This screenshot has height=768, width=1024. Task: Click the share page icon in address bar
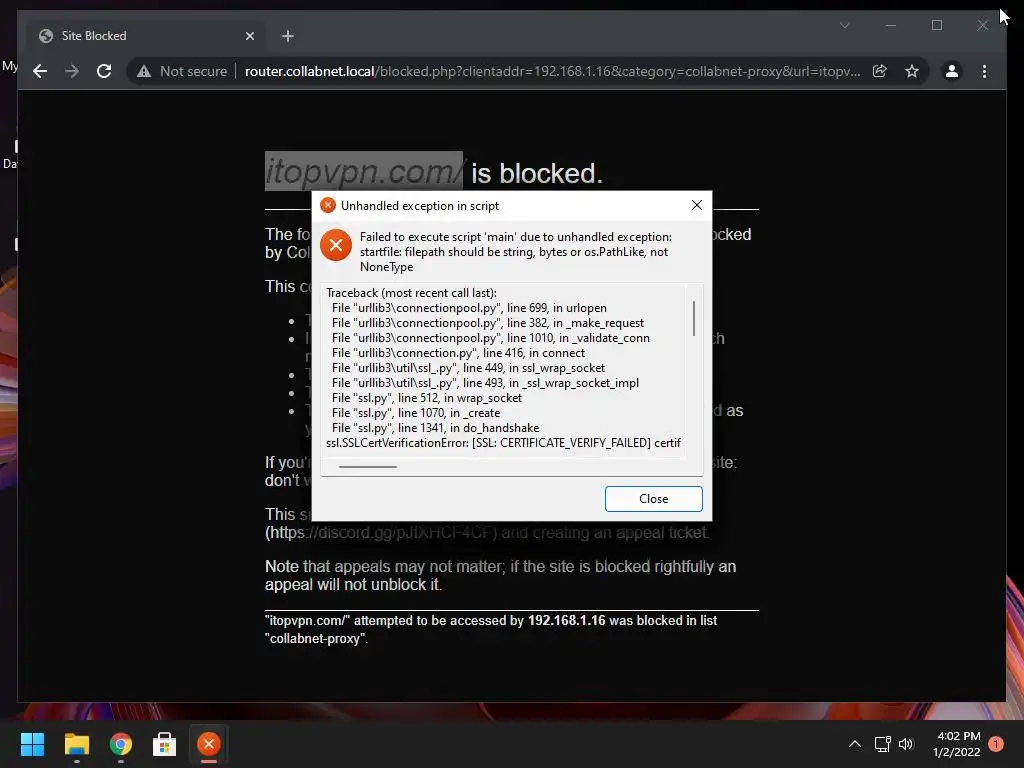[880, 71]
